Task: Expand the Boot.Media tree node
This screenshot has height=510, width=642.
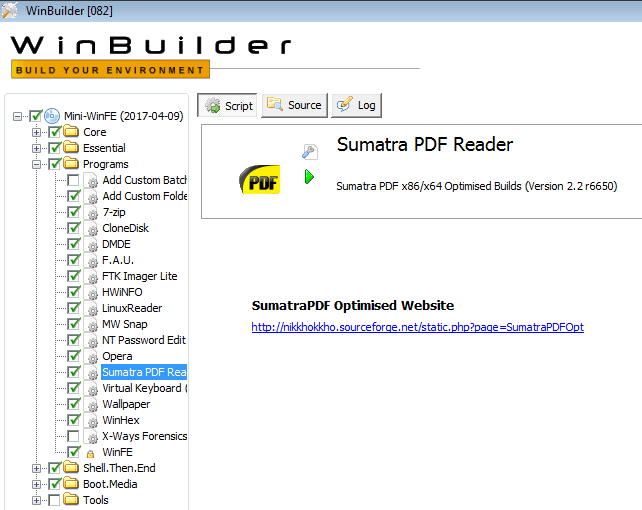Action: pyautogui.click(x=37, y=484)
